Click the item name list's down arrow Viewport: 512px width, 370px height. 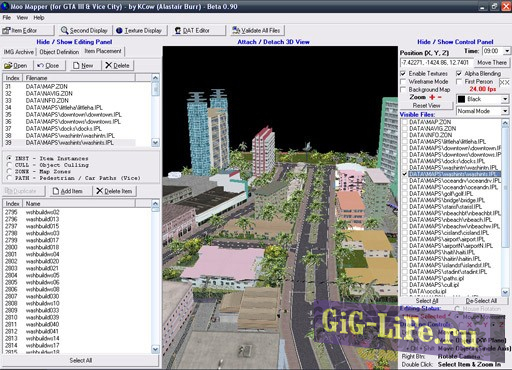click(x=155, y=349)
